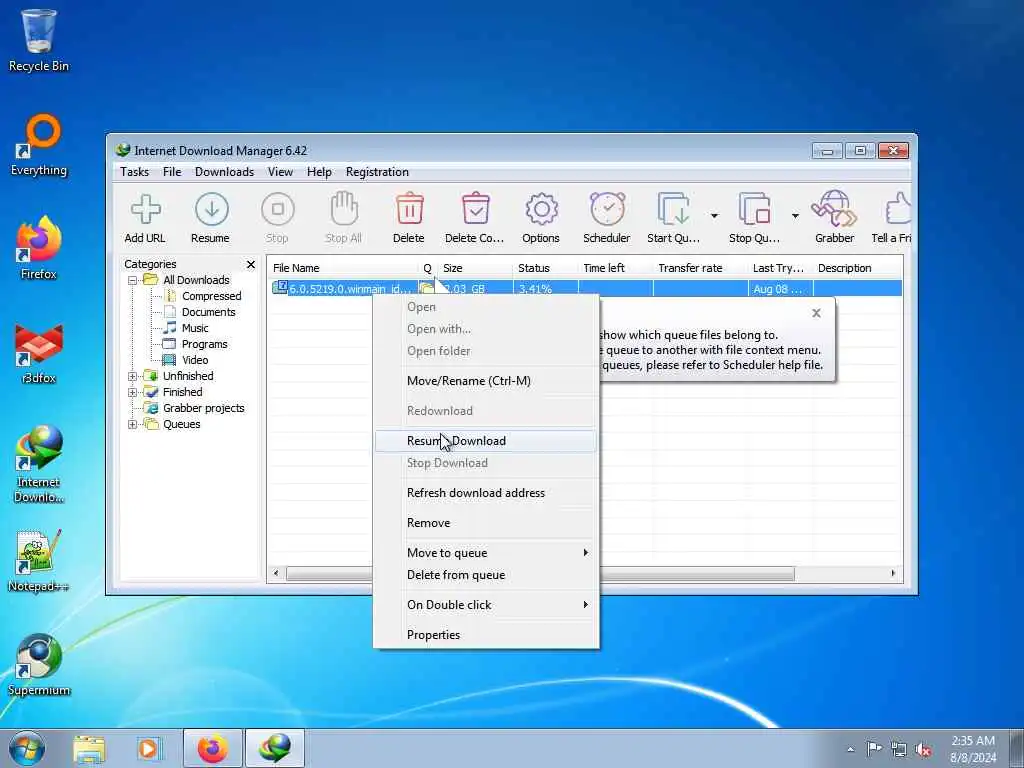Open Internet Download Manager desktop shortcut
The width and height of the screenshot is (1024, 768).
point(39,448)
